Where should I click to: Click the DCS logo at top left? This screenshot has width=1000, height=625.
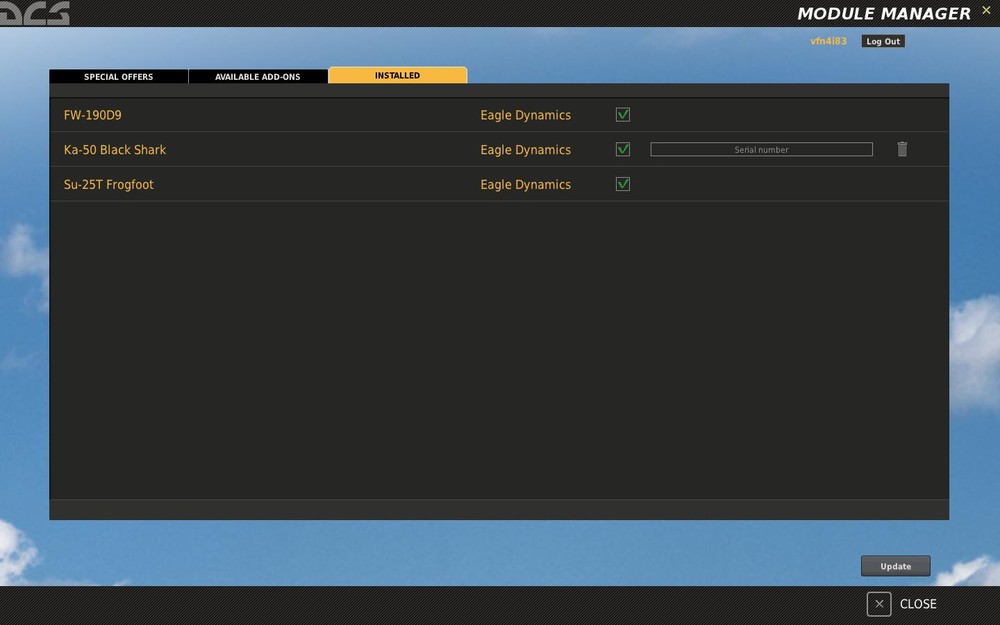click(x=34, y=13)
